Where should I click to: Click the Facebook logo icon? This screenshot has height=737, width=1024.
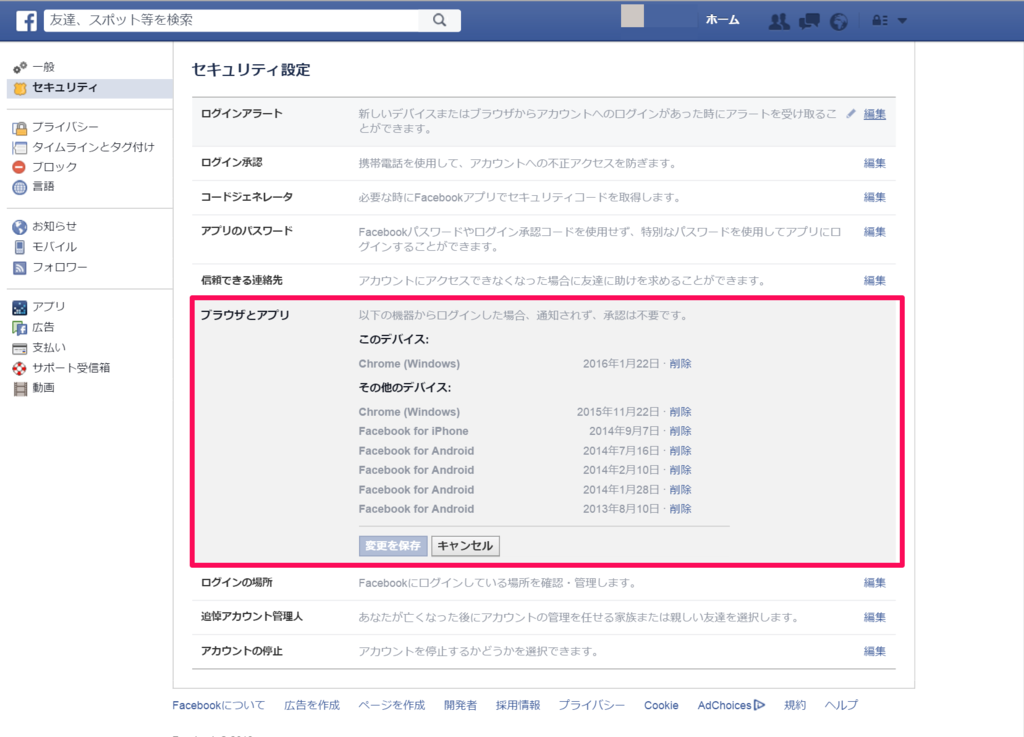26,20
